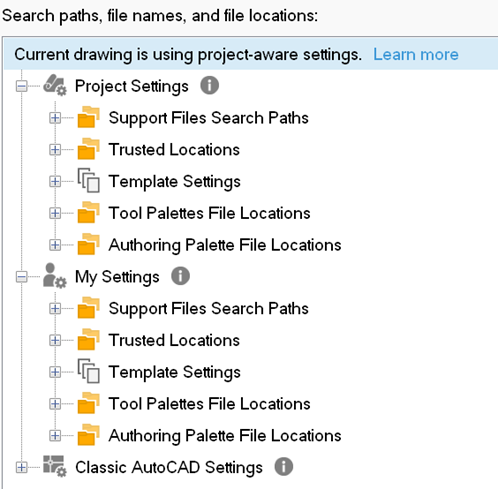Click the My Settings user icon
Image resolution: width=498 pixels, height=489 pixels.
pyautogui.click(x=55, y=276)
